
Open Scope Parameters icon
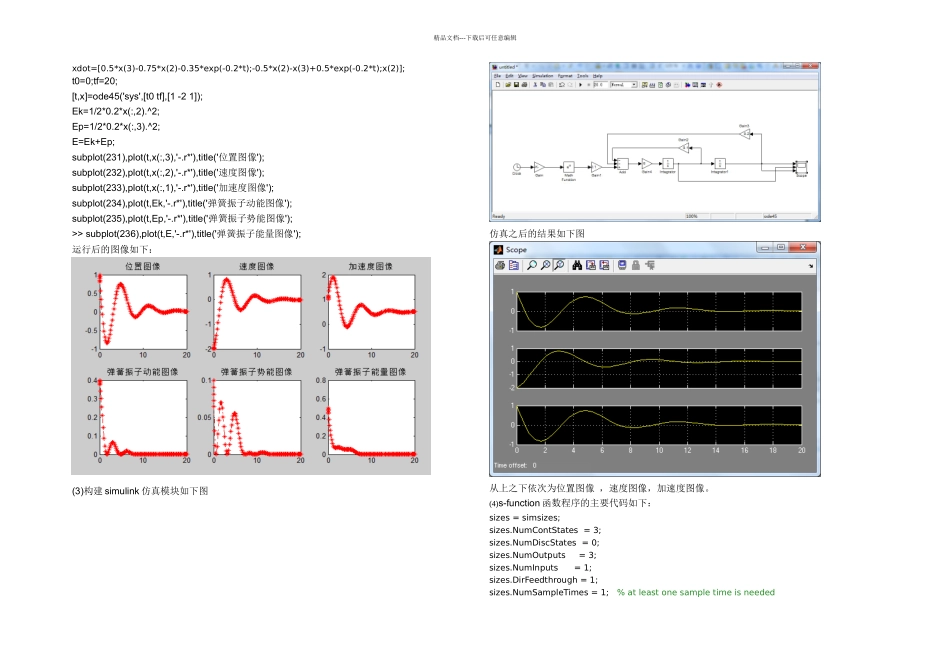514,265
